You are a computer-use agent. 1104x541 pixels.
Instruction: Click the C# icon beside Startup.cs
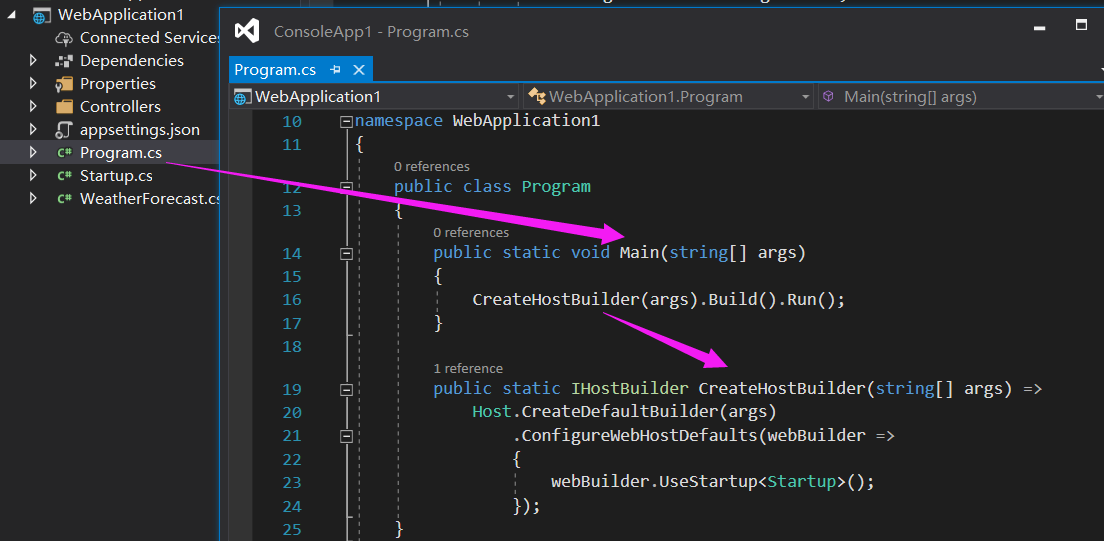point(64,176)
